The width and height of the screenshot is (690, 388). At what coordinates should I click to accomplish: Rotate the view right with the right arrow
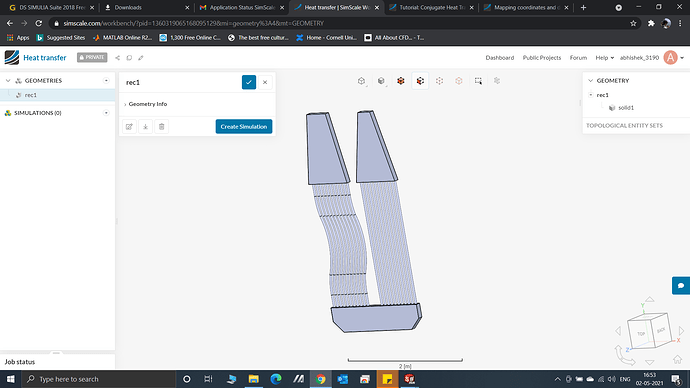click(x=682, y=330)
